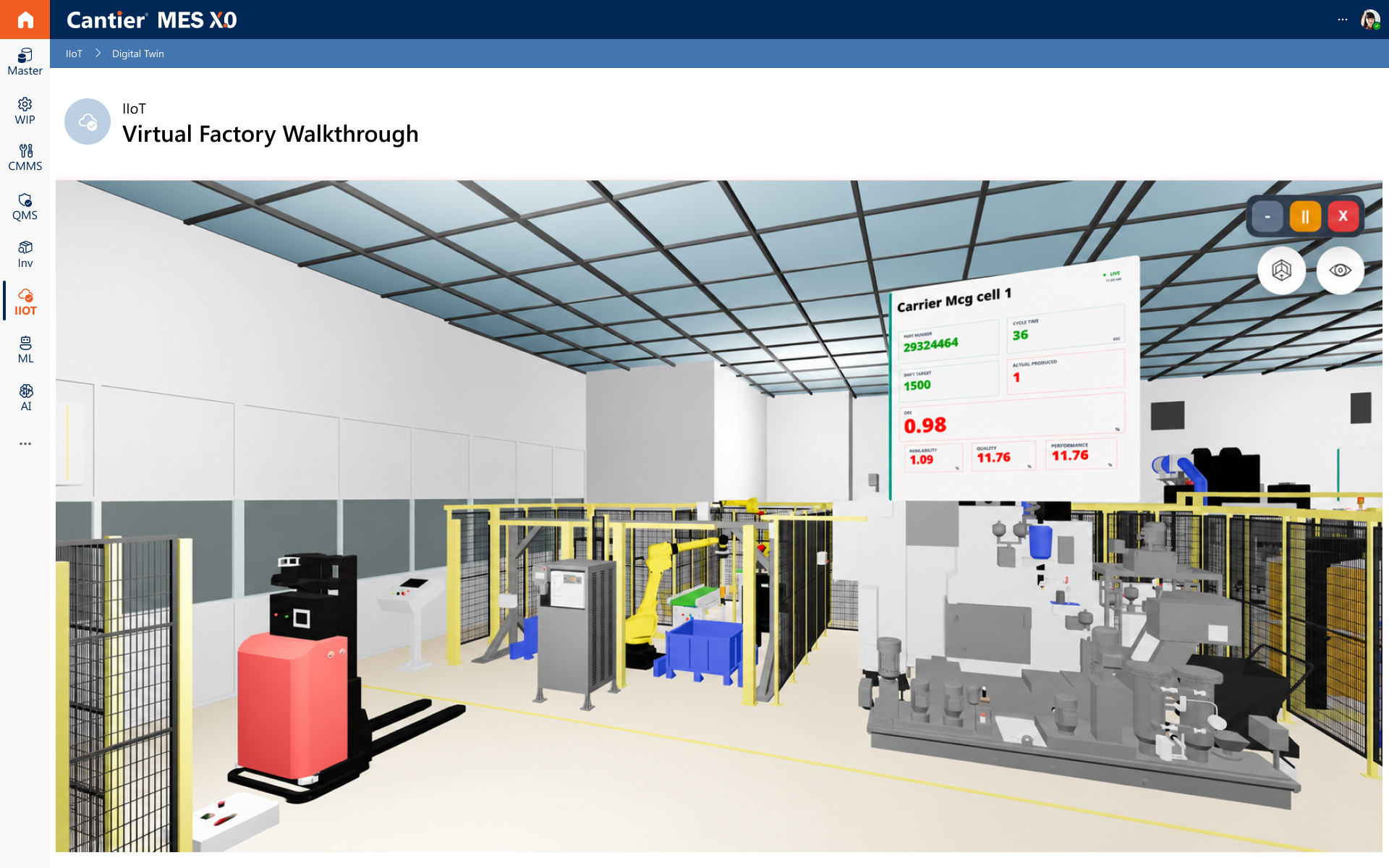Click the Digital Twin breadcrumb
The width and height of the screenshot is (1389, 868).
[x=138, y=54]
